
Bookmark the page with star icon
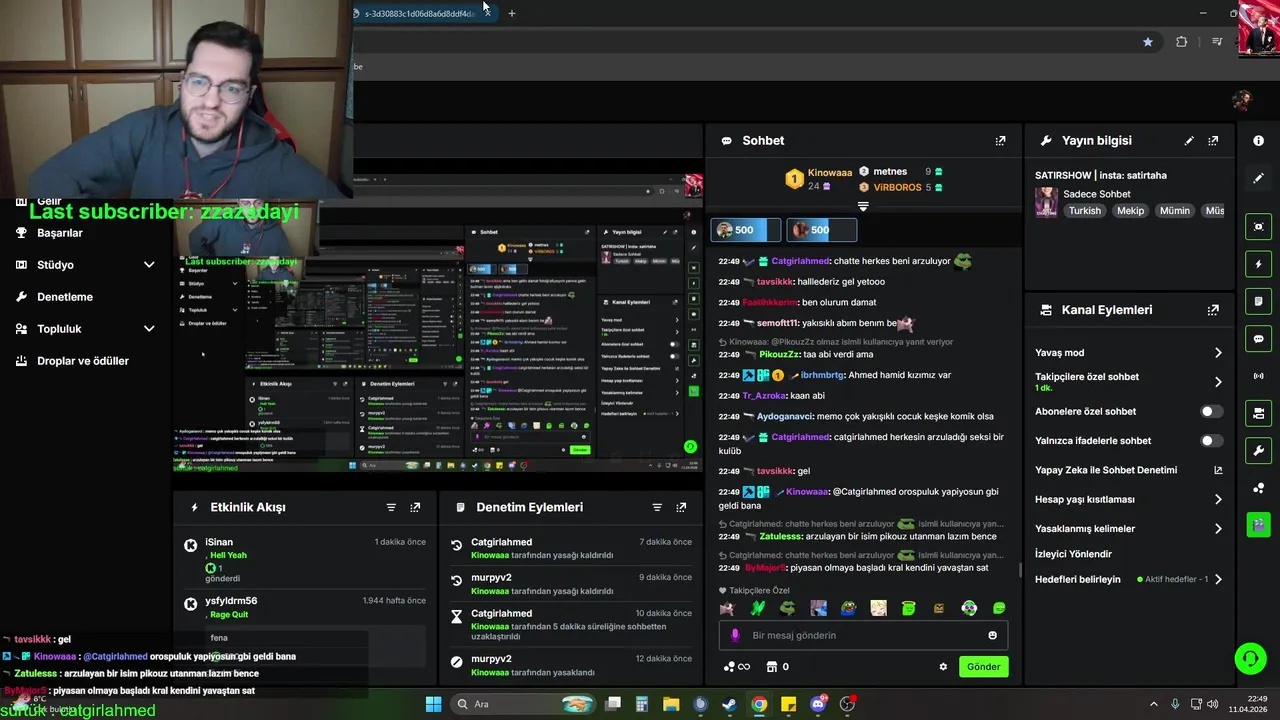pyautogui.click(x=1147, y=42)
